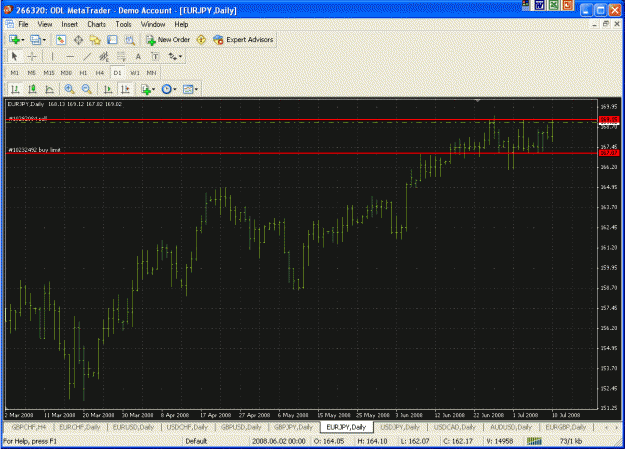The image size is (625, 449).
Task: Draw a horizontal line tool
Action: [70, 56]
